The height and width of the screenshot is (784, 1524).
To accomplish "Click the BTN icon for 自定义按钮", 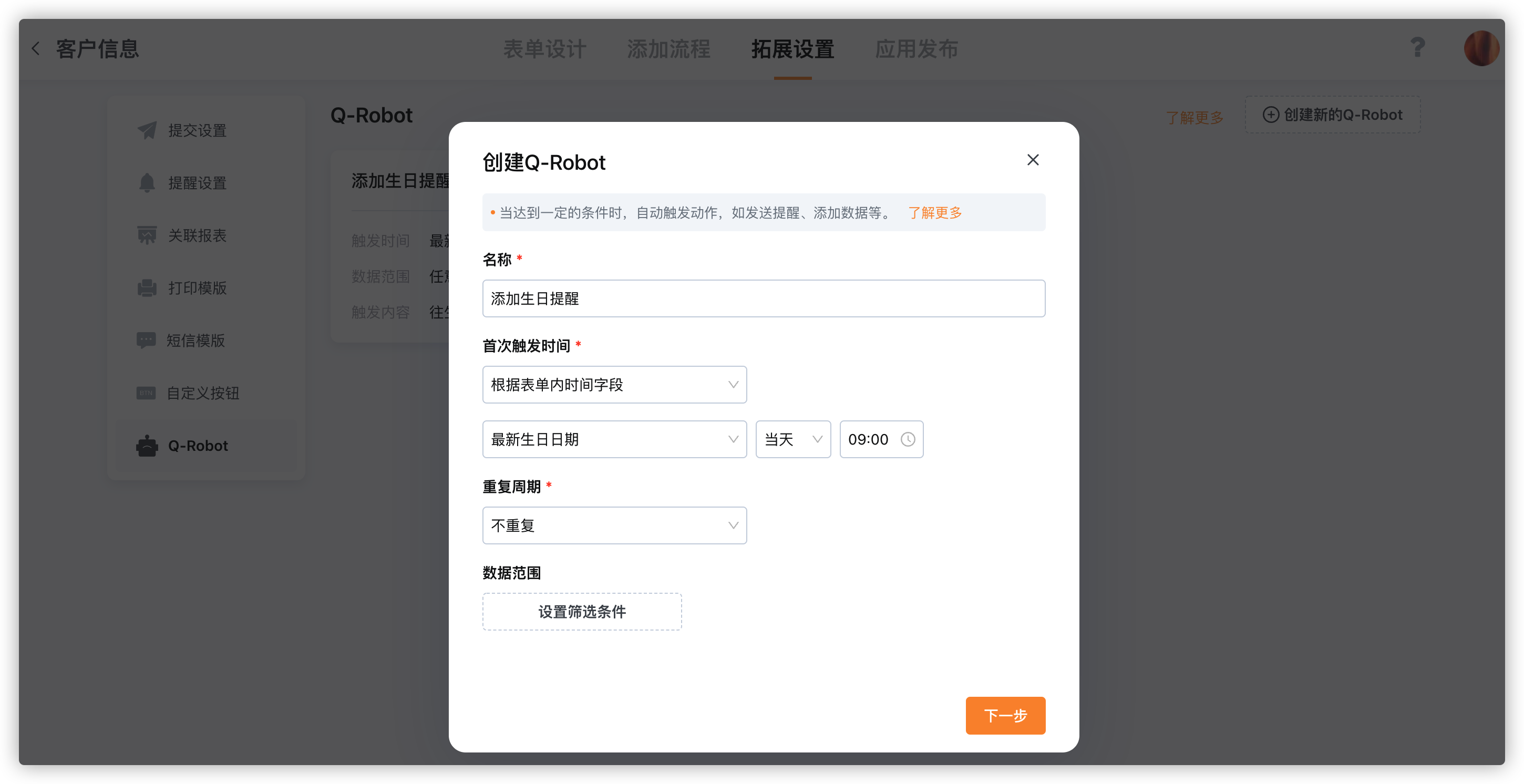I will pyautogui.click(x=146, y=393).
